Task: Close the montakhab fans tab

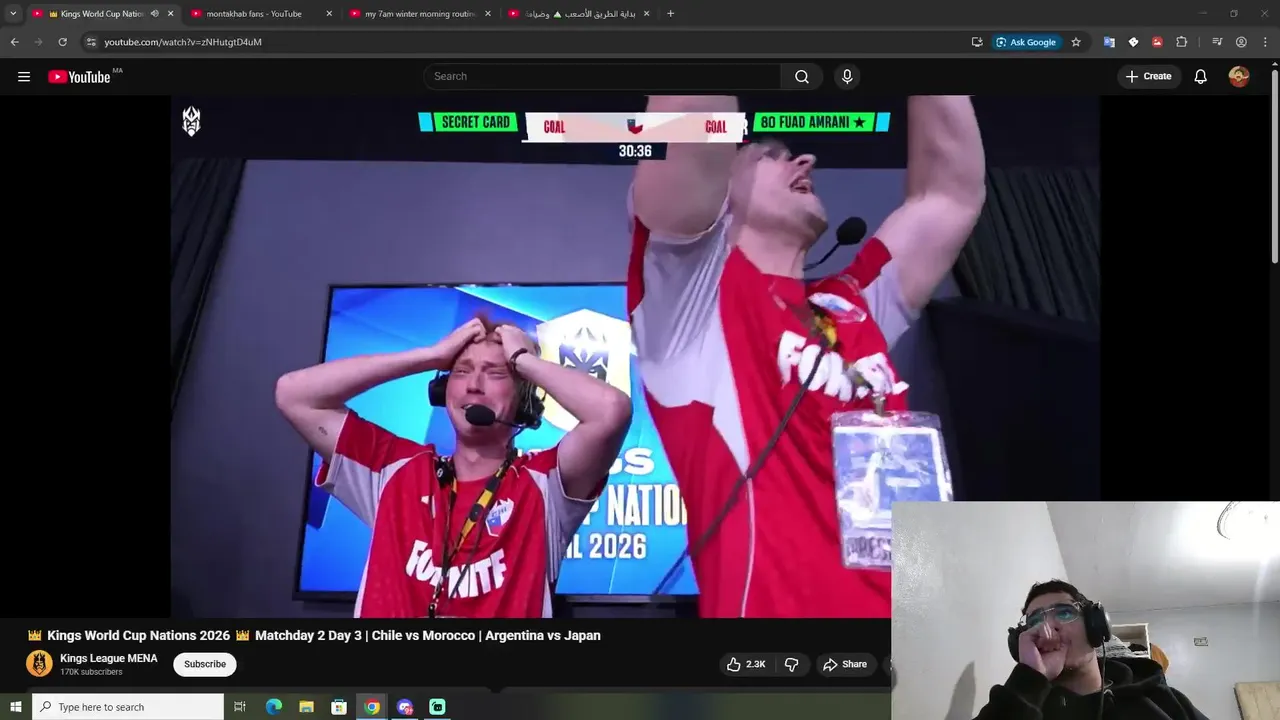Action: [329, 14]
